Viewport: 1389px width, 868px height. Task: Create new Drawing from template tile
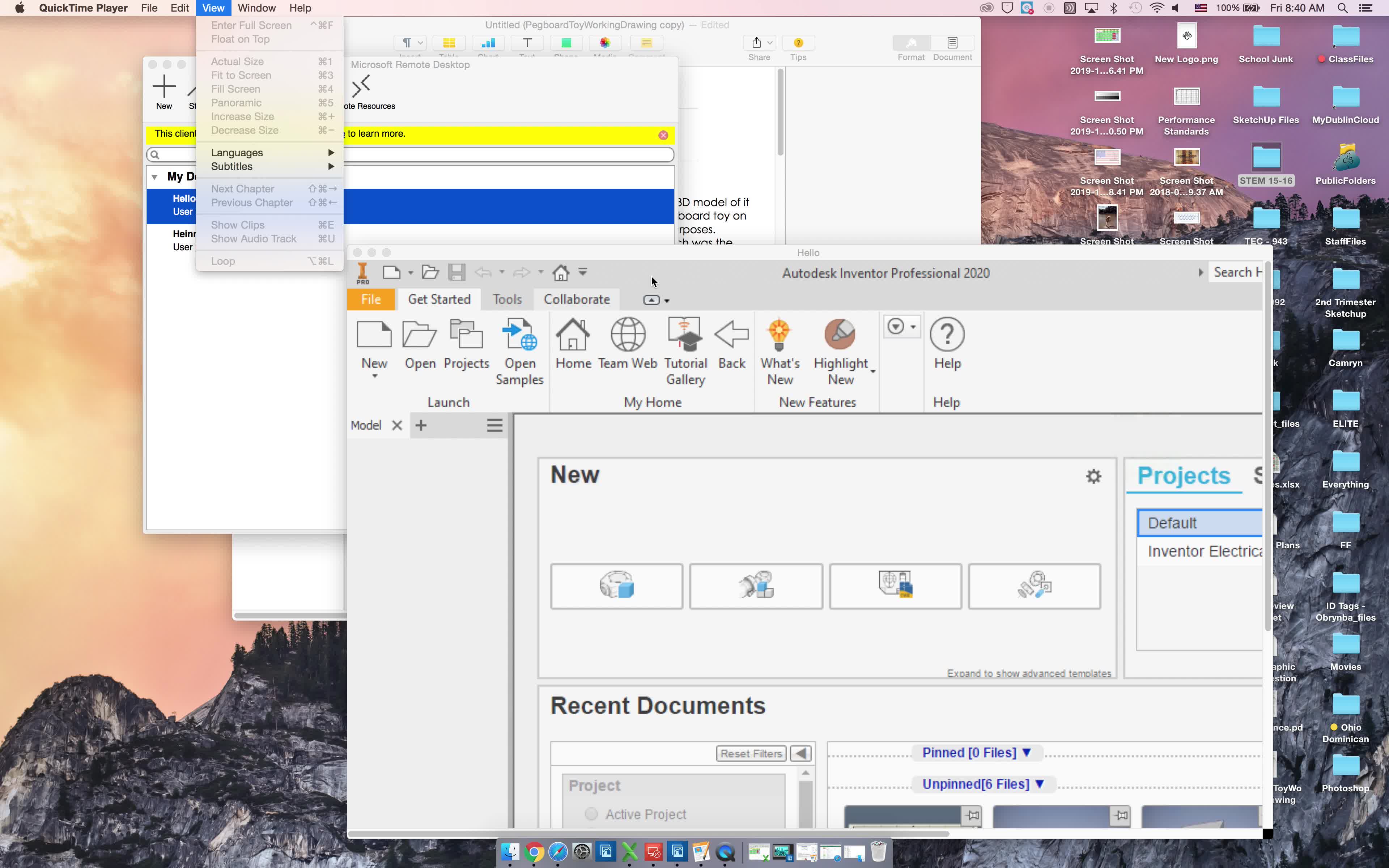point(895,586)
